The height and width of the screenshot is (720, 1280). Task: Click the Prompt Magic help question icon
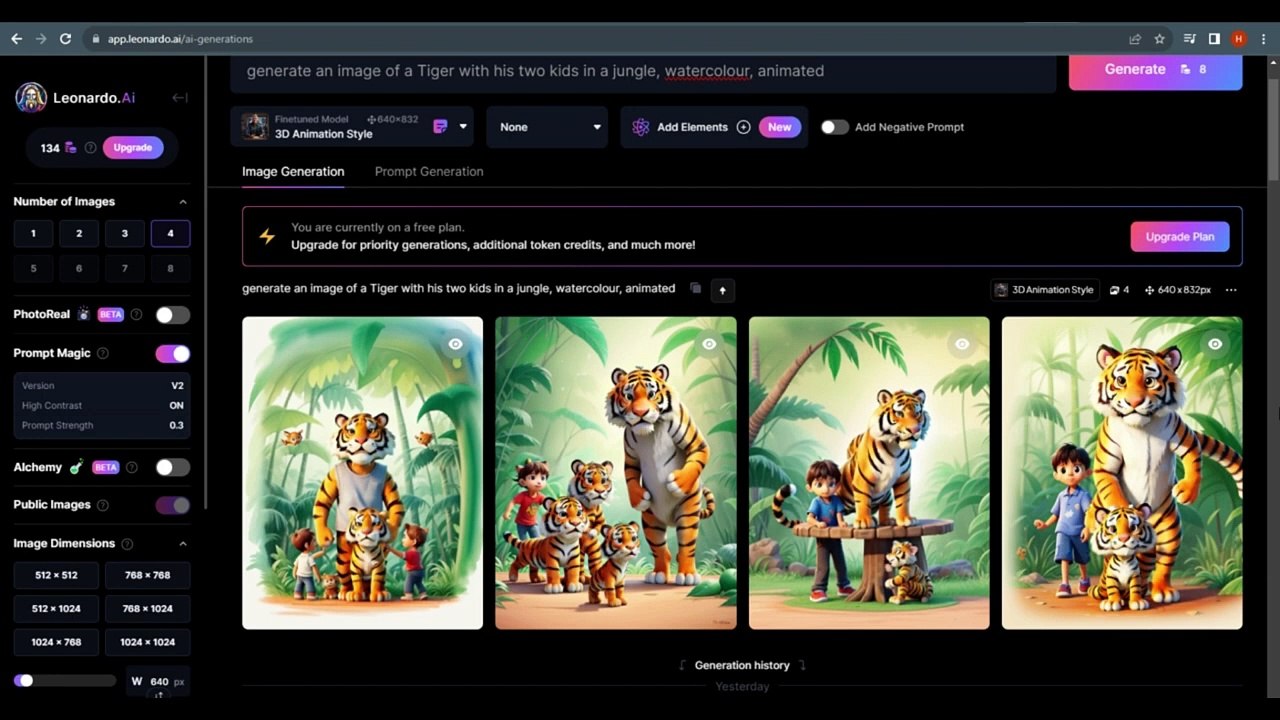(x=103, y=353)
